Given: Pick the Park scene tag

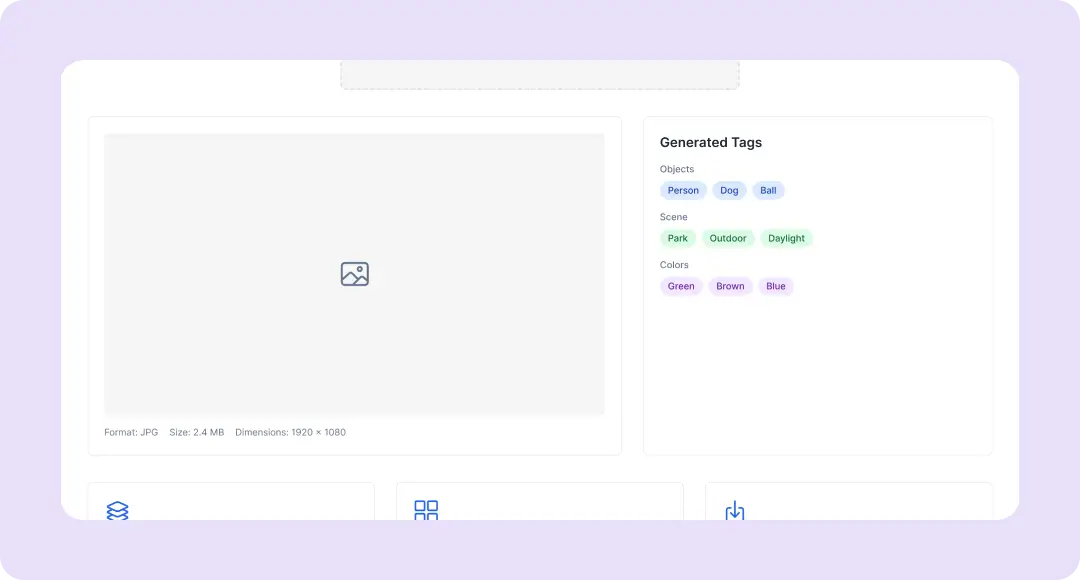Looking at the screenshot, I should [x=678, y=238].
